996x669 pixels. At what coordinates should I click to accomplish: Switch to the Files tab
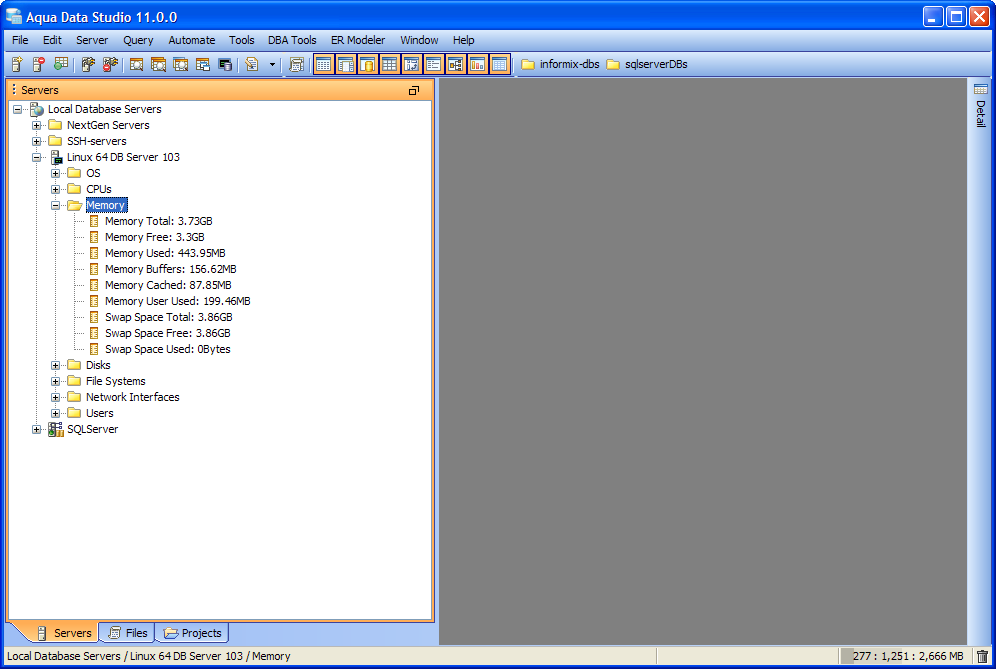tap(128, 633)
